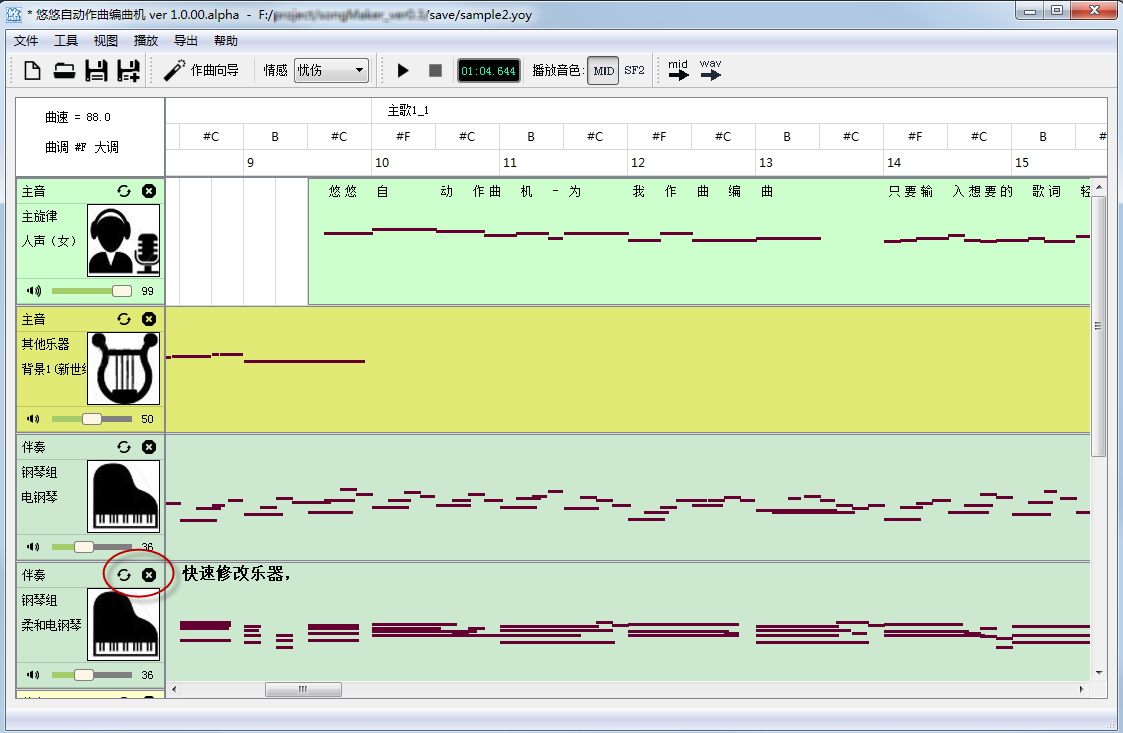Delete the 柔和电钢琴 track
Image resolution: width=1123 pixels, height=733 pixels.
point(149,575)
